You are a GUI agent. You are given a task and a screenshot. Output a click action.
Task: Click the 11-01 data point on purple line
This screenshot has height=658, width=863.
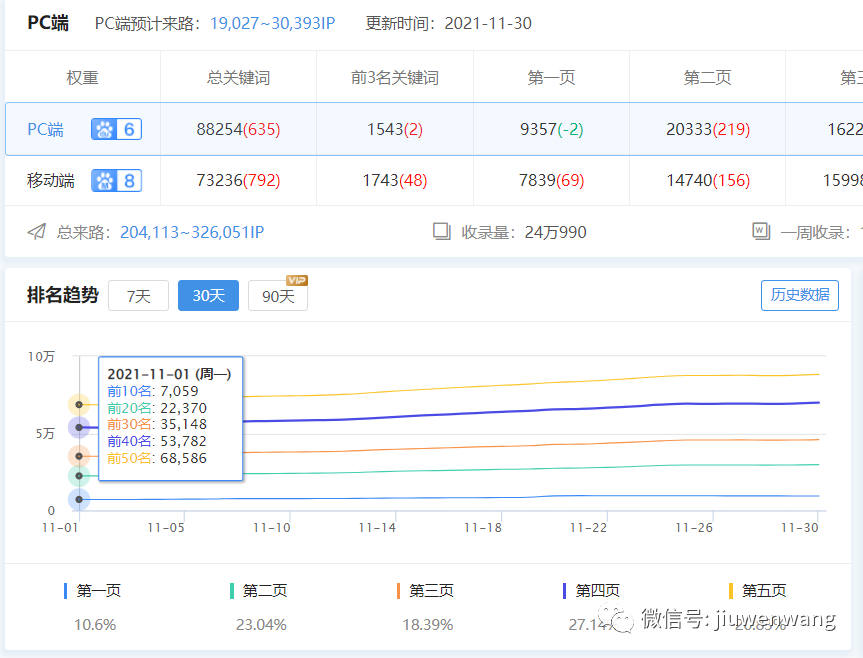tap(79, 427)
